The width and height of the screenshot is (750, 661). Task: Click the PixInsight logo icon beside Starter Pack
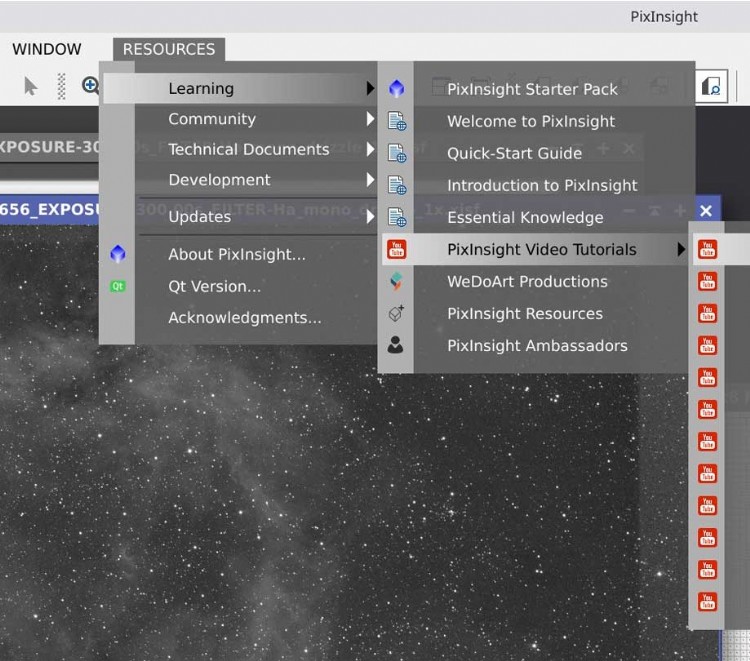(397, 88)
